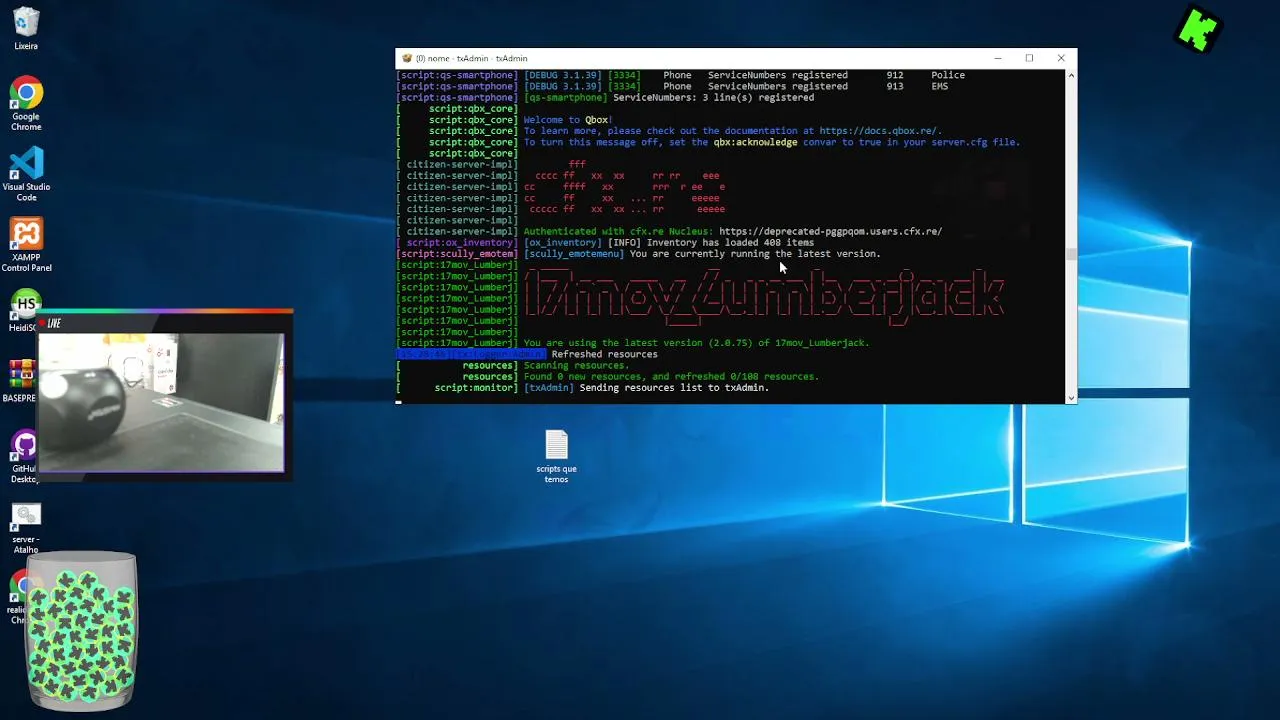Click the "Scanning resources." console line
This screenshot has width=1280, height=720.
tap(576, 365)
